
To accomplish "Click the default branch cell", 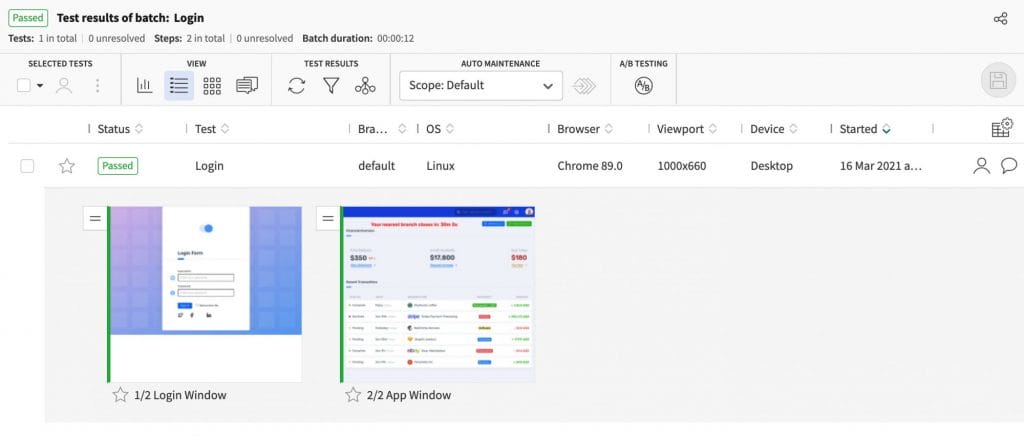I will 376,166.
